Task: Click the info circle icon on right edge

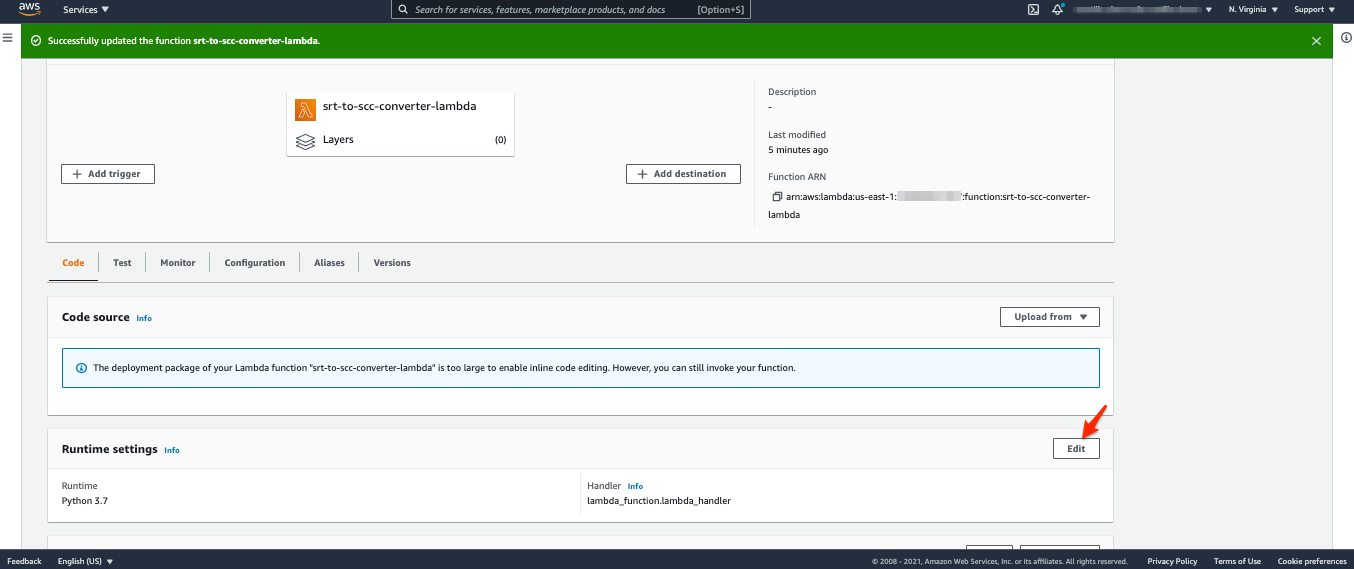Action: click(x=1345, y=38)
